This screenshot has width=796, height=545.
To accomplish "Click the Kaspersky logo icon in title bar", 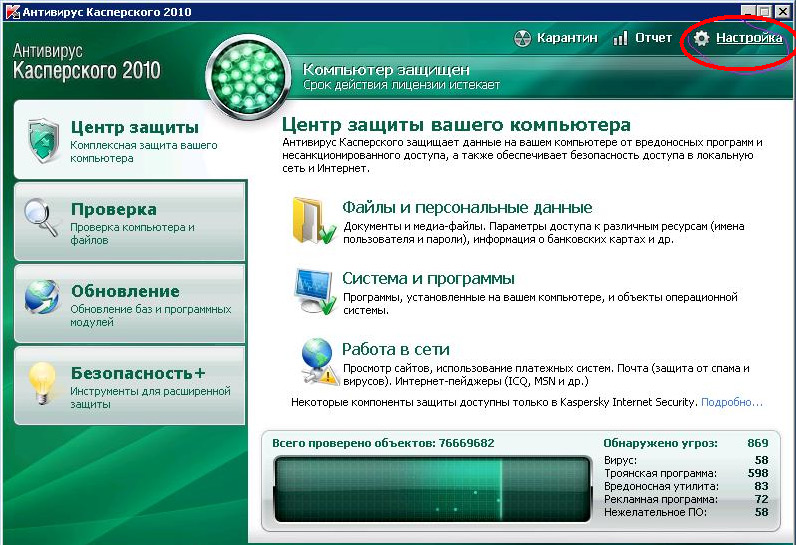I will pos(13,12).
